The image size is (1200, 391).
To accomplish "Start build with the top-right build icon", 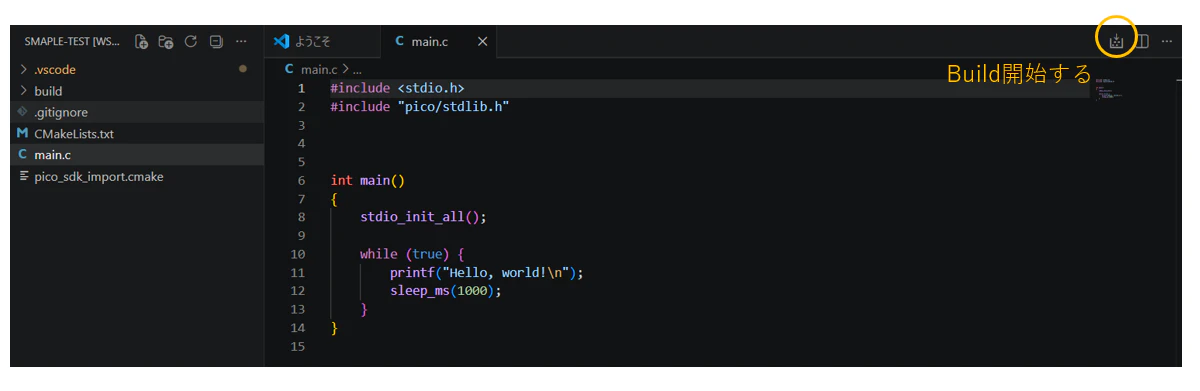I will tap(1117, 42).
